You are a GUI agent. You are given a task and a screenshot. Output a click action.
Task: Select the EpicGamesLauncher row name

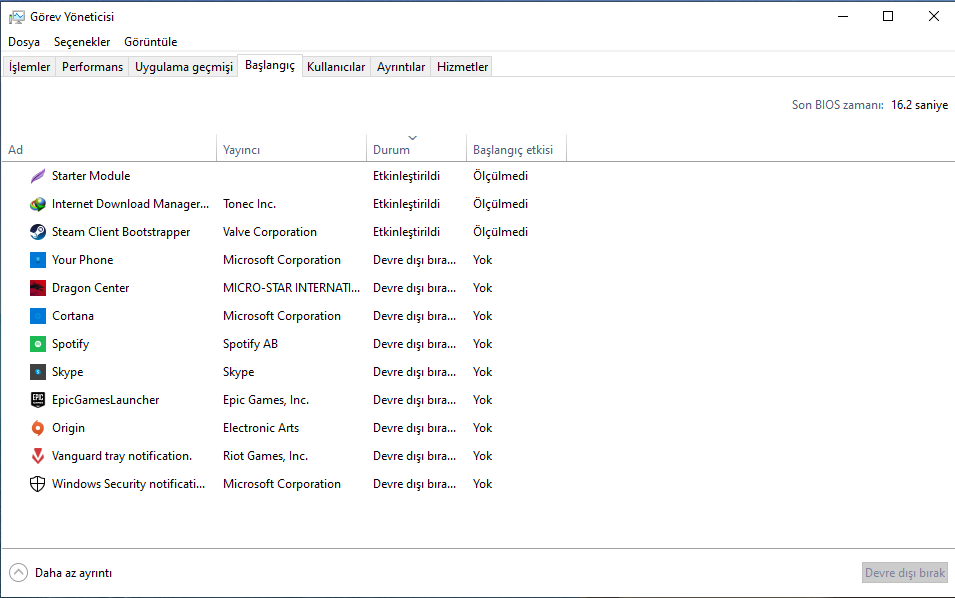pos(105,400)
